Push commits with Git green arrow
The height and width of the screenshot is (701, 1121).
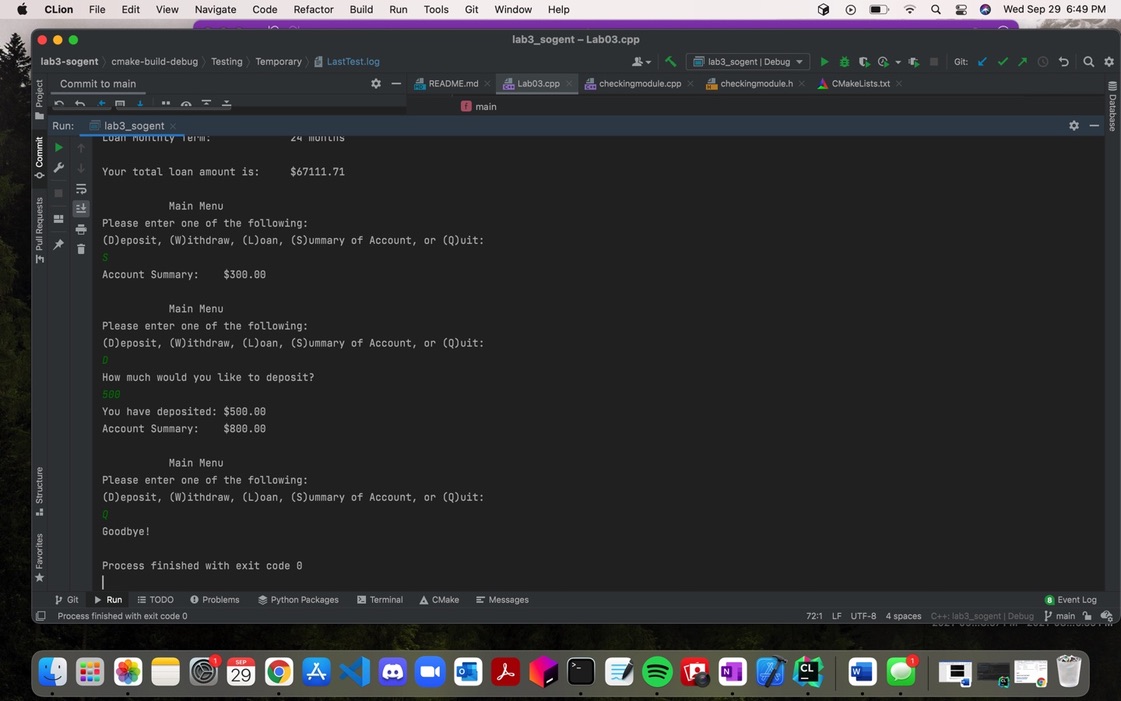[1022, 61]
